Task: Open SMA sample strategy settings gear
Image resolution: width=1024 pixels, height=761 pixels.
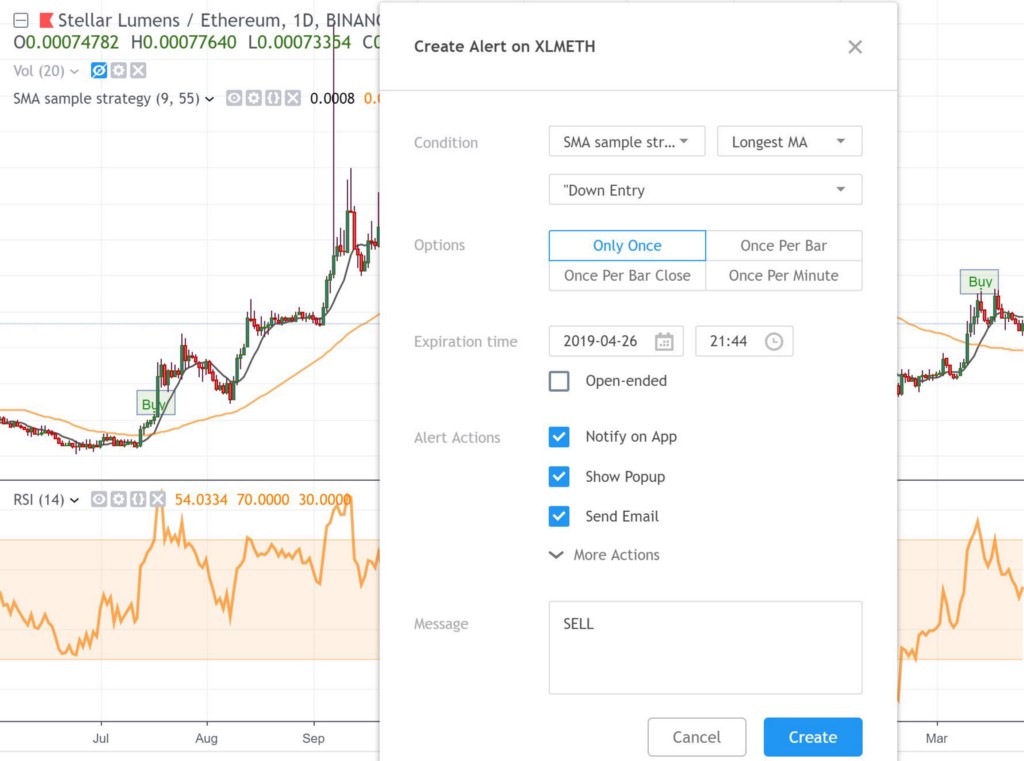Action: tap(253, 99)
